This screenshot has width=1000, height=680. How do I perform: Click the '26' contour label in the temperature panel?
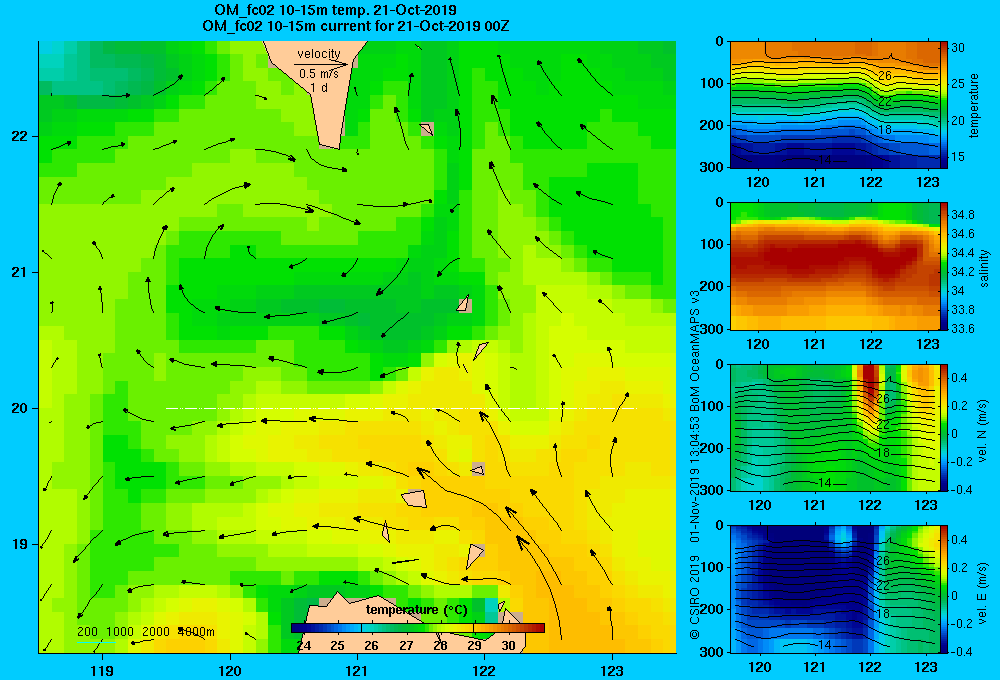click(x=885, y=75)
